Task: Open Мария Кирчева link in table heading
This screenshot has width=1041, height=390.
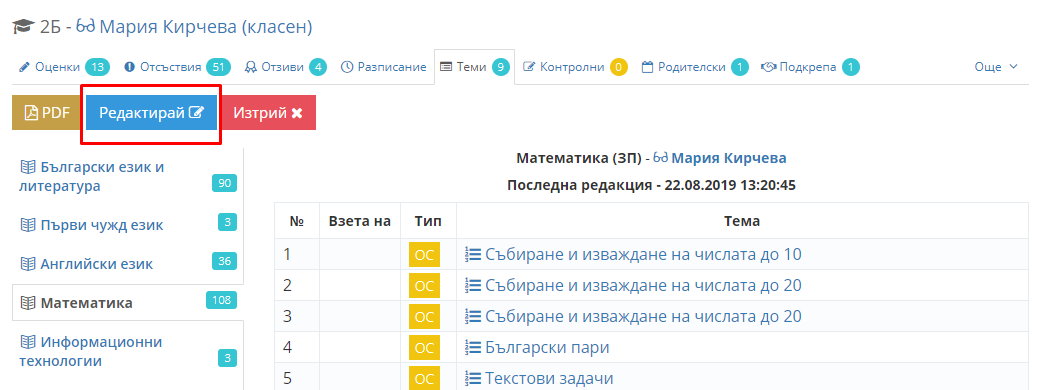Action: [729, 158]
